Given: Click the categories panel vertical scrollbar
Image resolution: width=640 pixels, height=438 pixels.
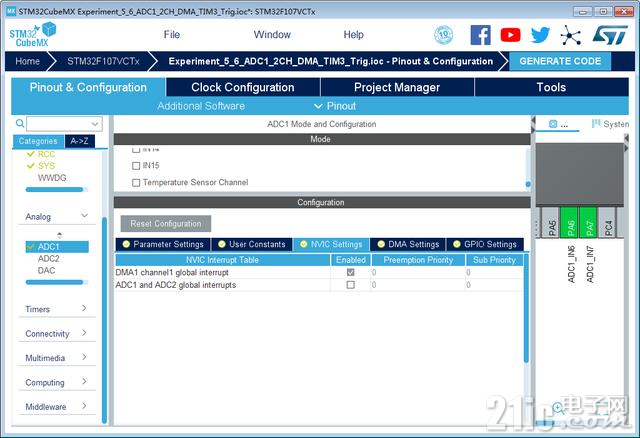Looking at the screenshot, I should point(104,320).
